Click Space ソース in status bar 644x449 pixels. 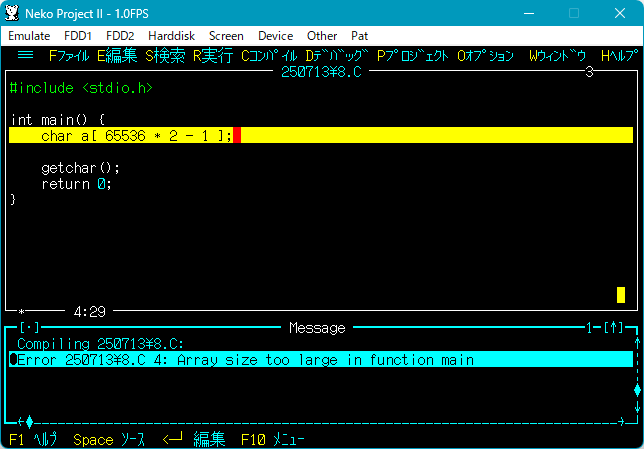pos(109,440)
